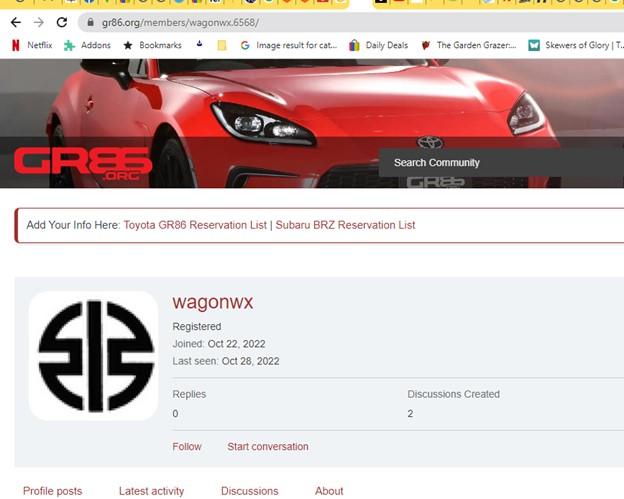Reload the page with the refresh icon

[x=62, y=22]
